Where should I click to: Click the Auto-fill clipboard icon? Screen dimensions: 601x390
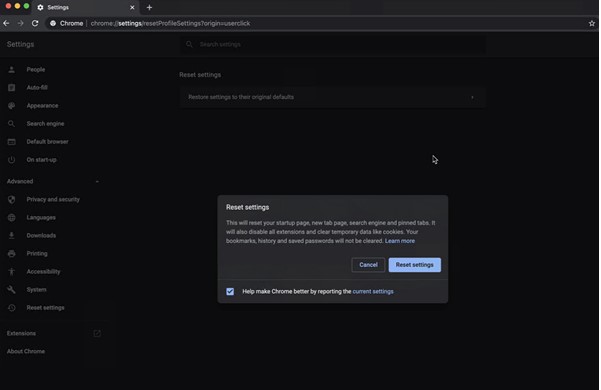tap(11, 87)
